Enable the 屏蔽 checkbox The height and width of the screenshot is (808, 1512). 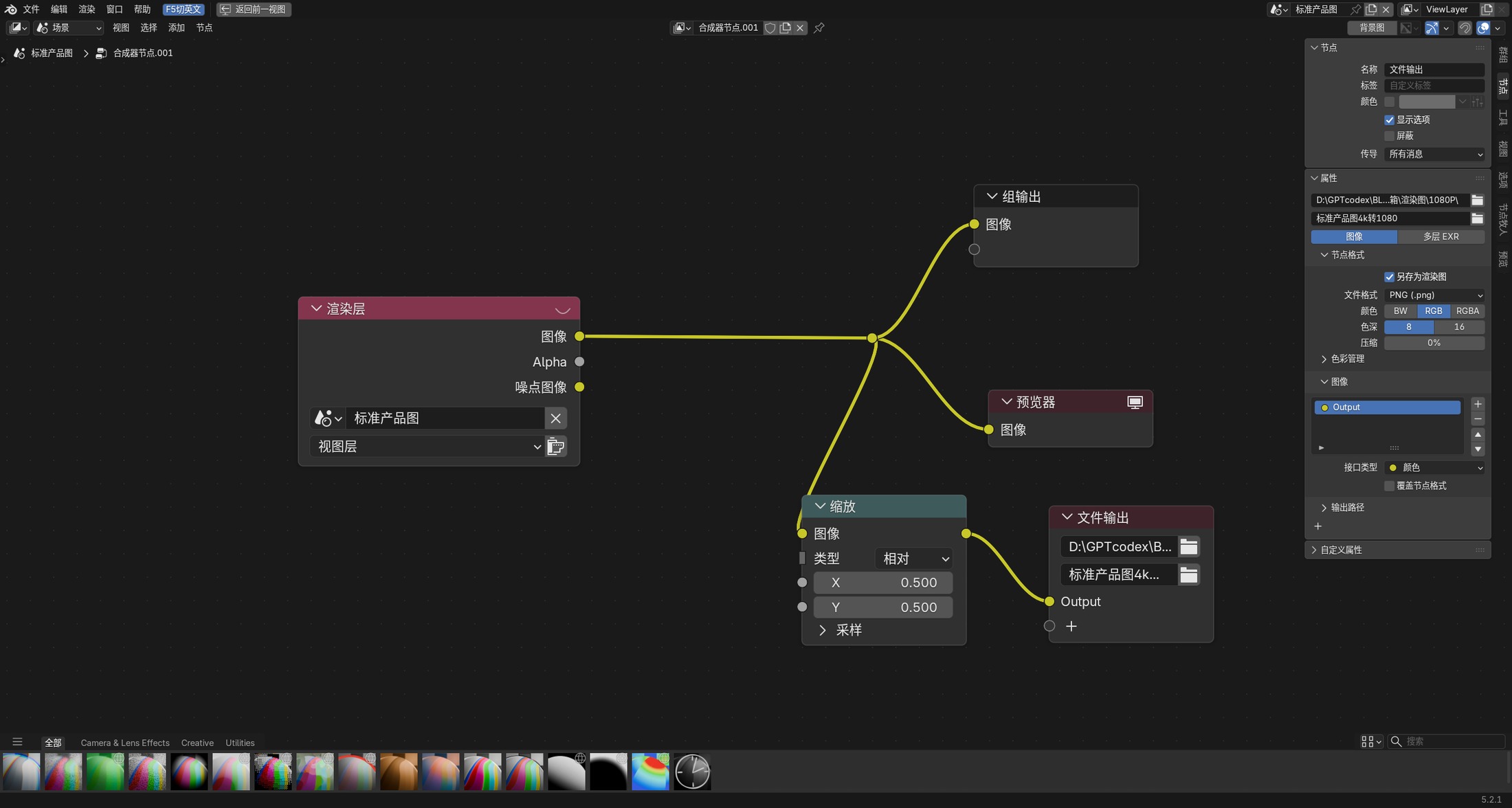pyautogui.click(x=1389, y=136)
